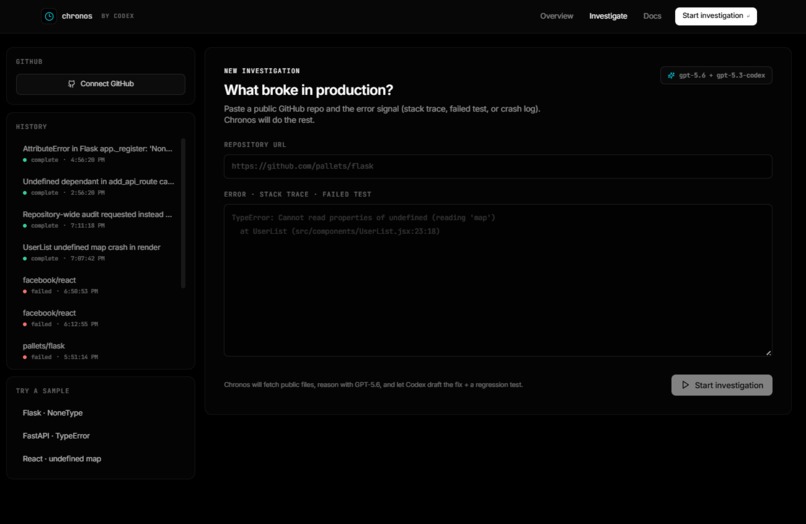The image size is (806, 524).
Task: Click the chronos brand name
Action: [x=77, y=16]
